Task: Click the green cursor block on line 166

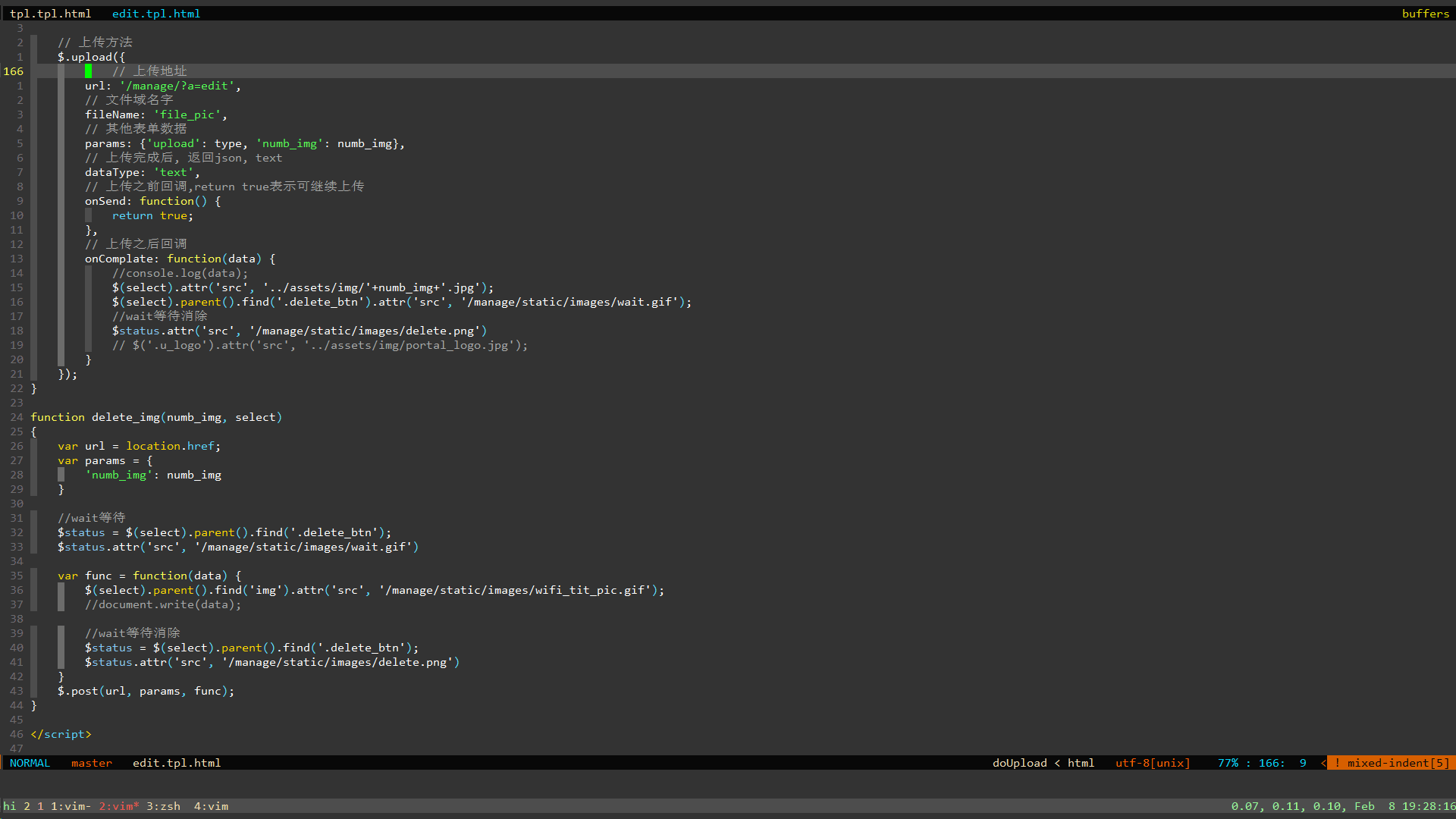Action: tap(88, 71)
